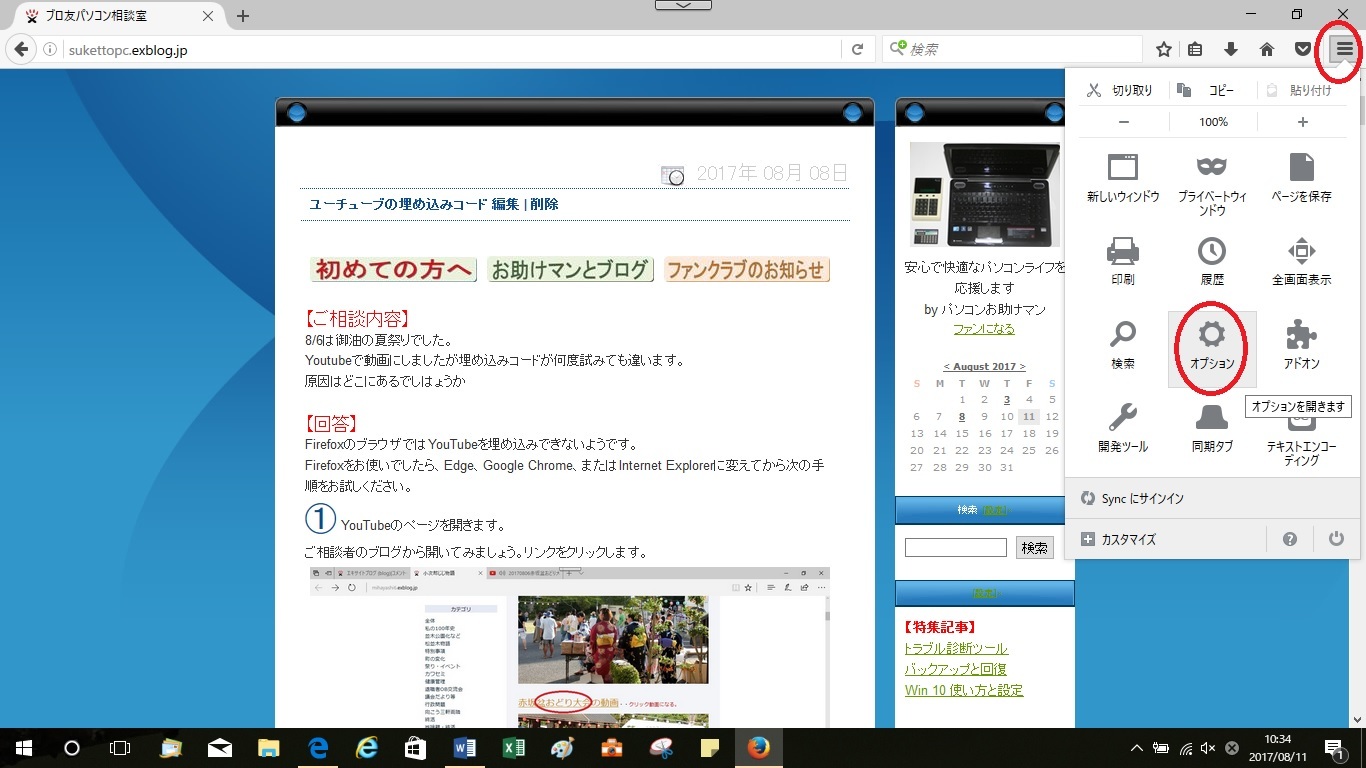The image size is (1366, 768).
Task: Open 同期タブ in the menu
Action: 1212,428
